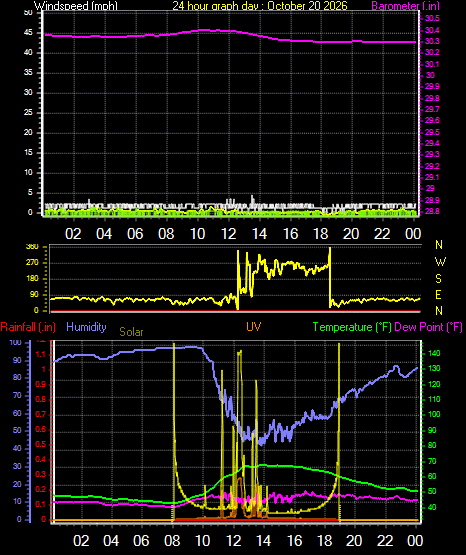Click the '18' hour label under the windspeed graph
The height and width of the screenshot is (555, 466).
tap(321, 234)
